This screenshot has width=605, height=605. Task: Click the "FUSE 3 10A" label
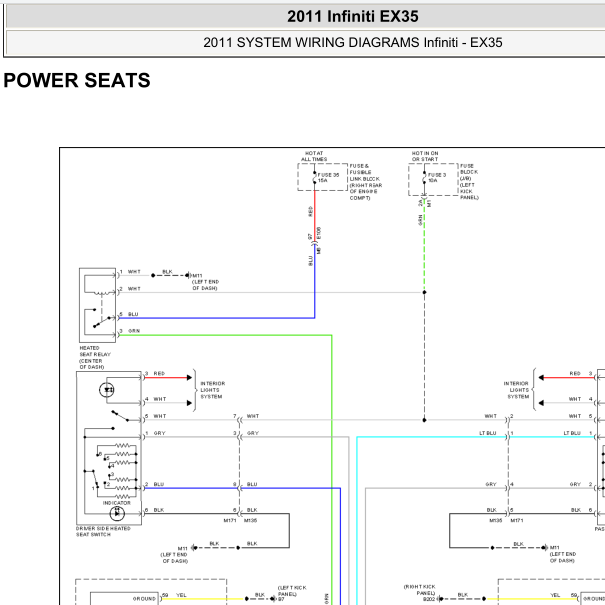(x=437, y=177)
